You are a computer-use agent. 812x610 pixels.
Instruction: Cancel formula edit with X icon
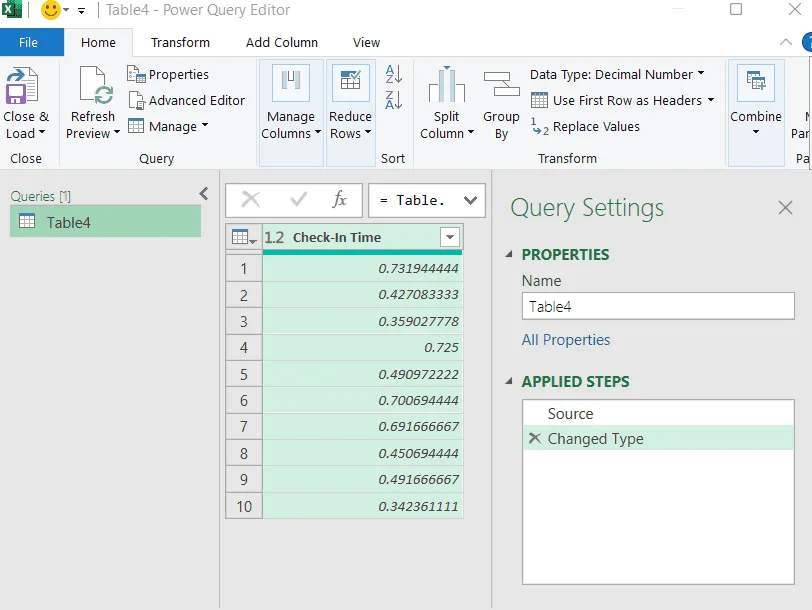251,199
